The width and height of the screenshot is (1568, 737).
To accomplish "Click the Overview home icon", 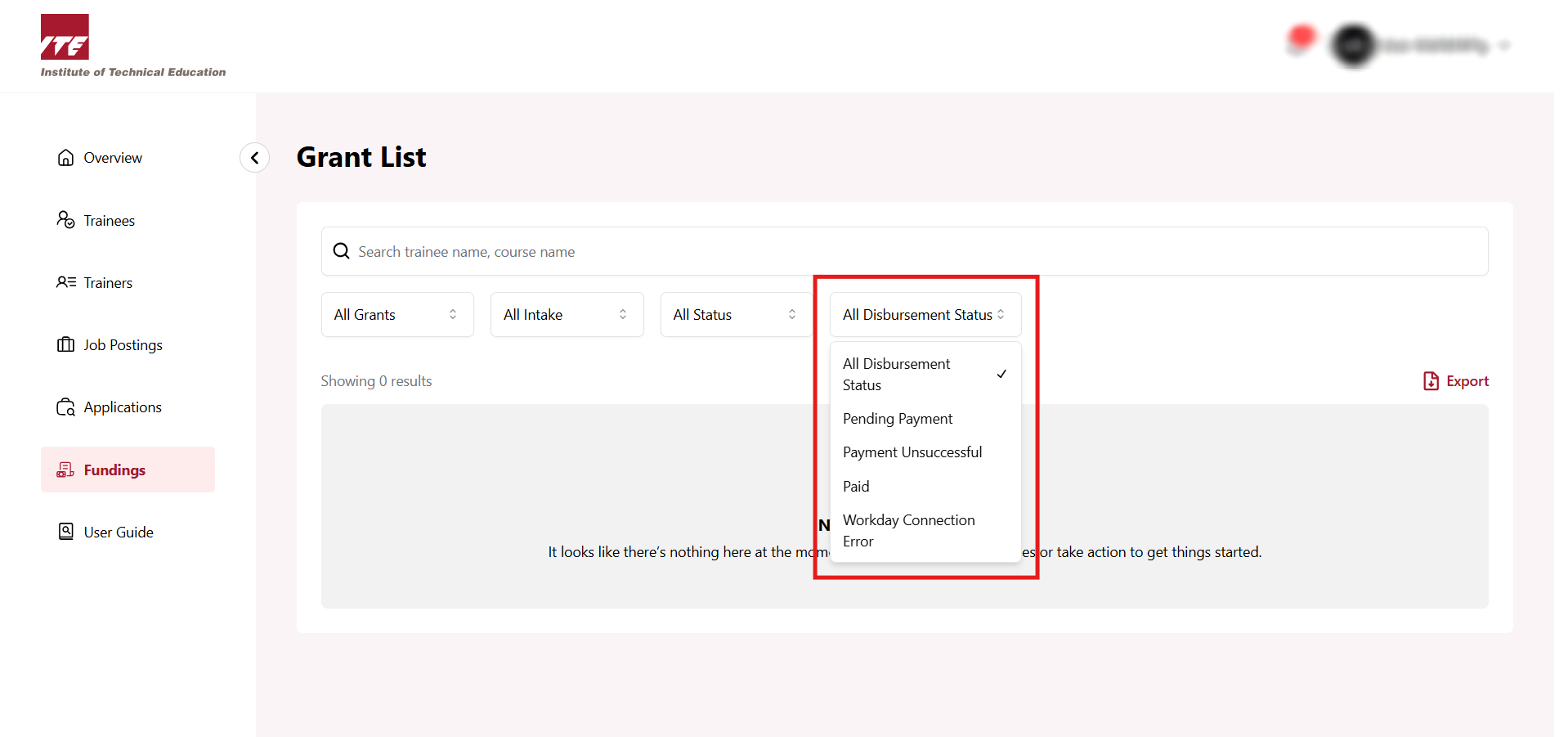I will (x=65, y=158).
